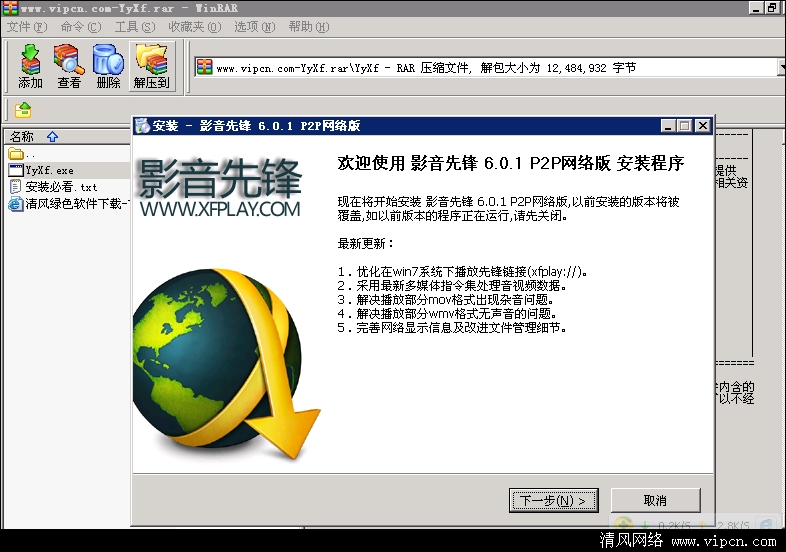
Task: Open the 工具(S) menu in WinRAR
Action: (x=135, y=27)
